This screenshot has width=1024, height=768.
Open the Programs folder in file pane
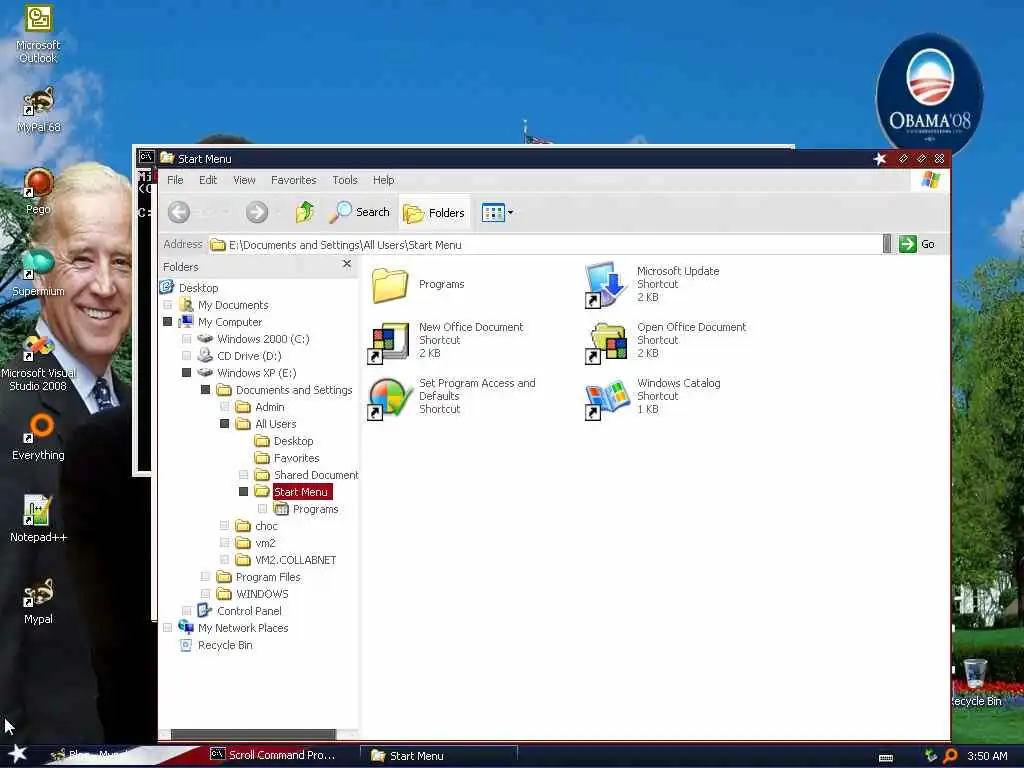pos(419,285)
